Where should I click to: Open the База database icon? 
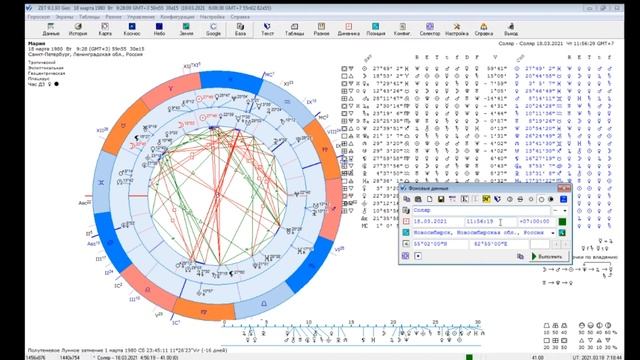tap(240, 29)
